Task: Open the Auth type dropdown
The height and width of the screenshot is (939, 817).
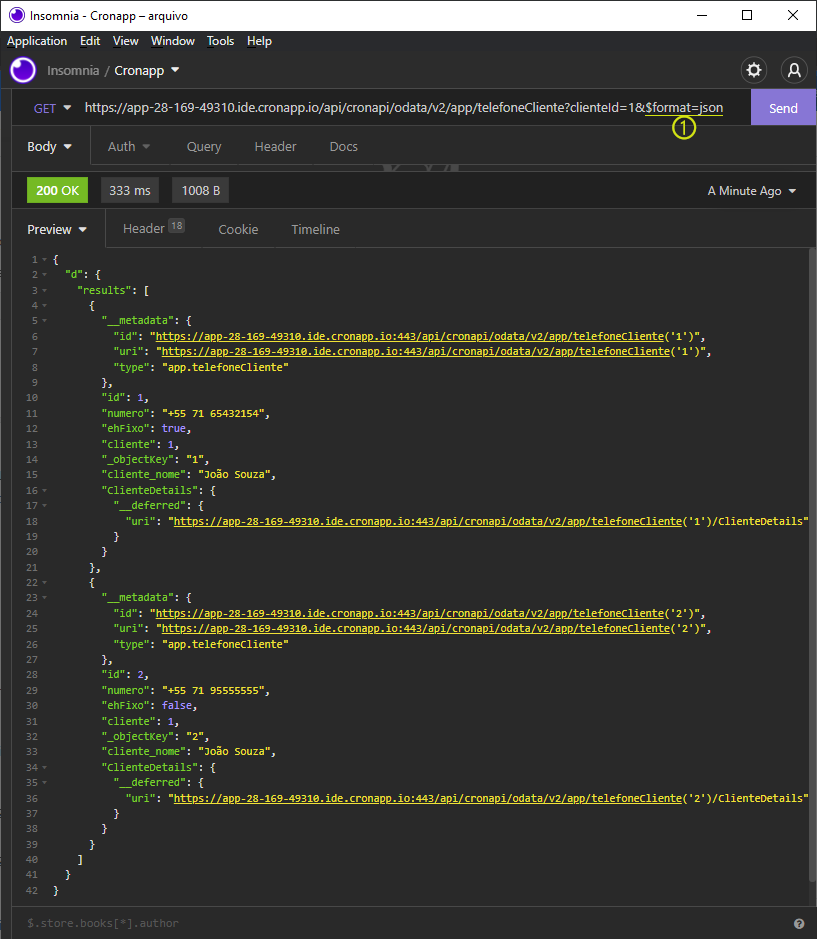Action: [x=129, y=147]
